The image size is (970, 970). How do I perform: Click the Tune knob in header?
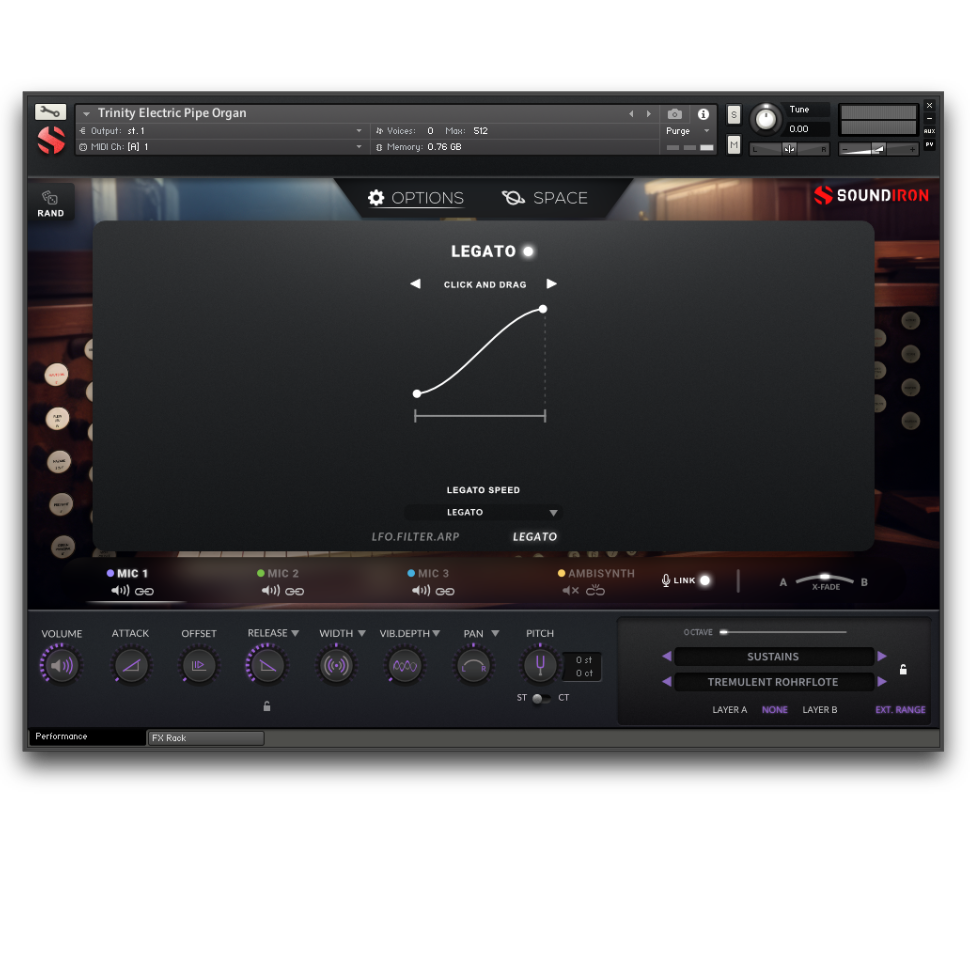pos(765,119)
